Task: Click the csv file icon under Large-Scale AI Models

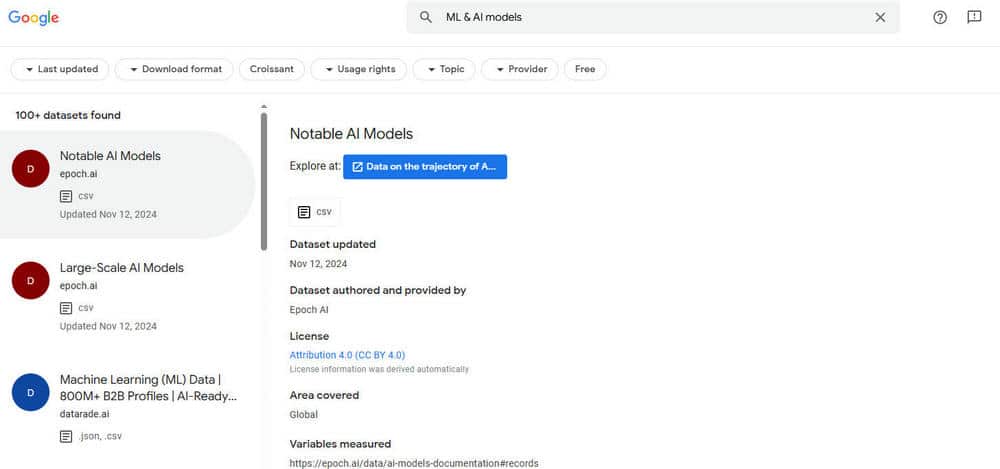Action: click(66, 308)
